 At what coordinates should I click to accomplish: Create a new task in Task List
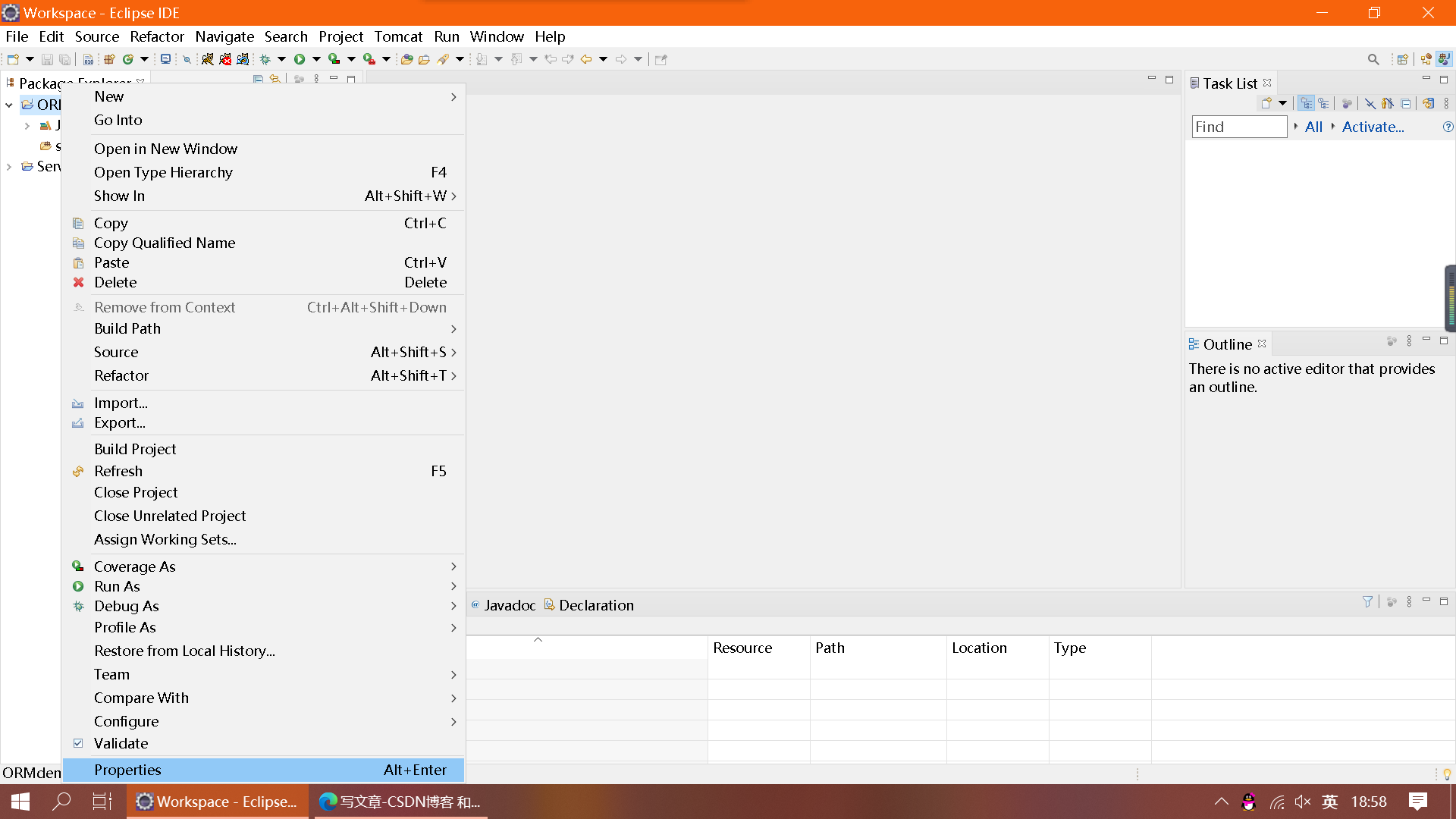pos(1266,103)
